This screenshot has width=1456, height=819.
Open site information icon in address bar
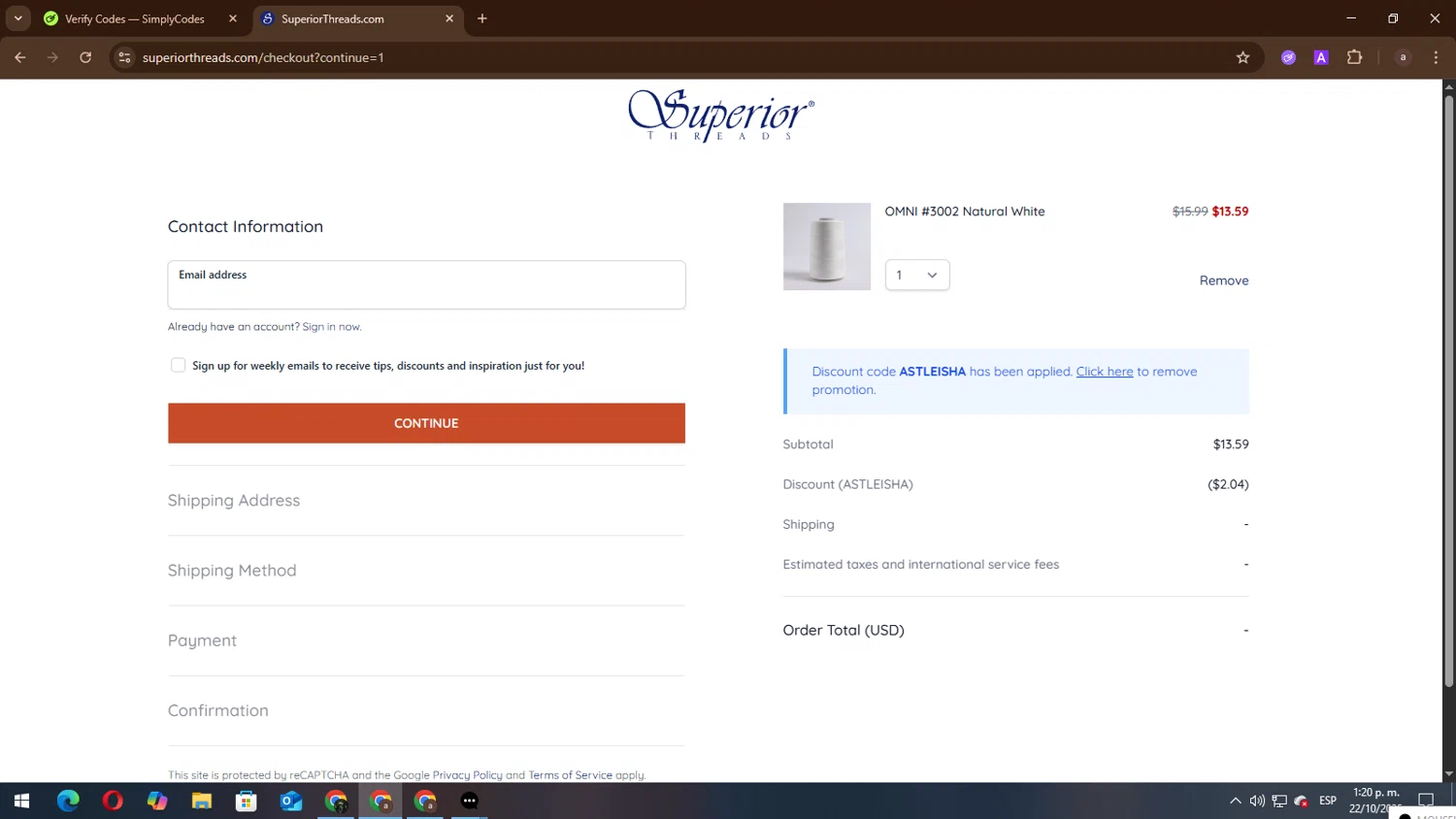click(x=124, y=57)
